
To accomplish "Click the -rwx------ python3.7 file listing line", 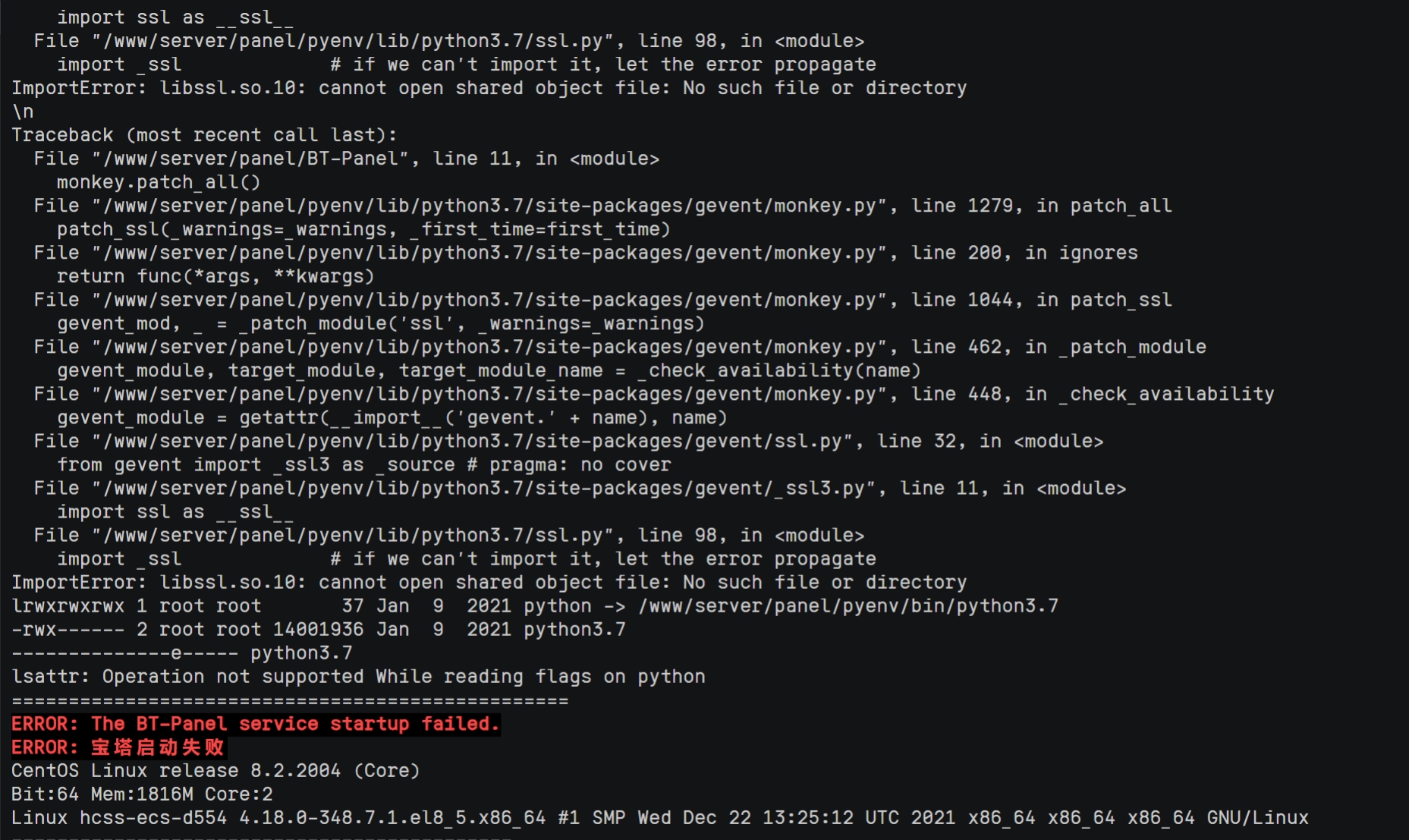I will click(x=319, y=630).
